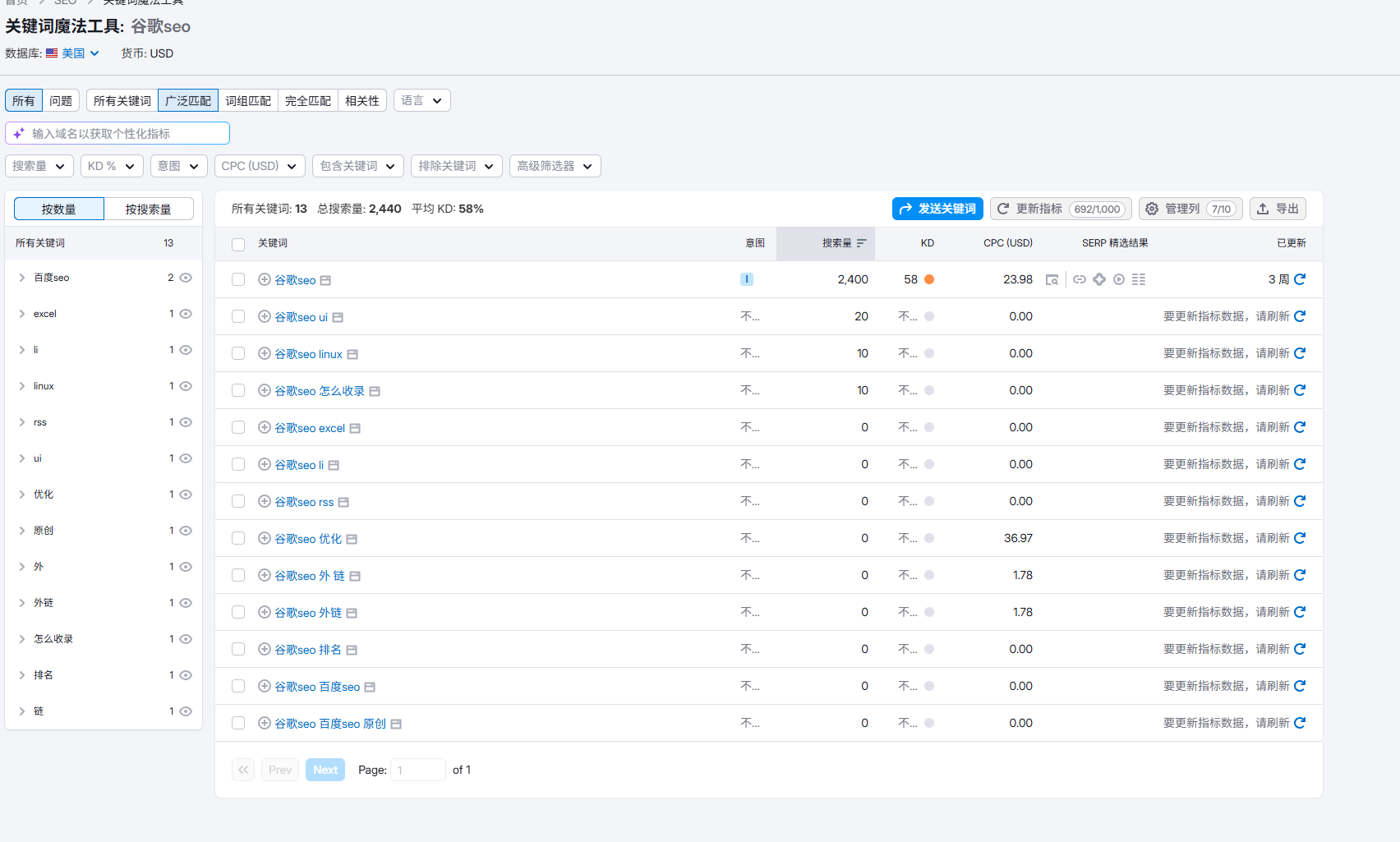Click the KD column header
Image resolution: width=1400 pixels, height=842 pixels.
click(927, 243)
